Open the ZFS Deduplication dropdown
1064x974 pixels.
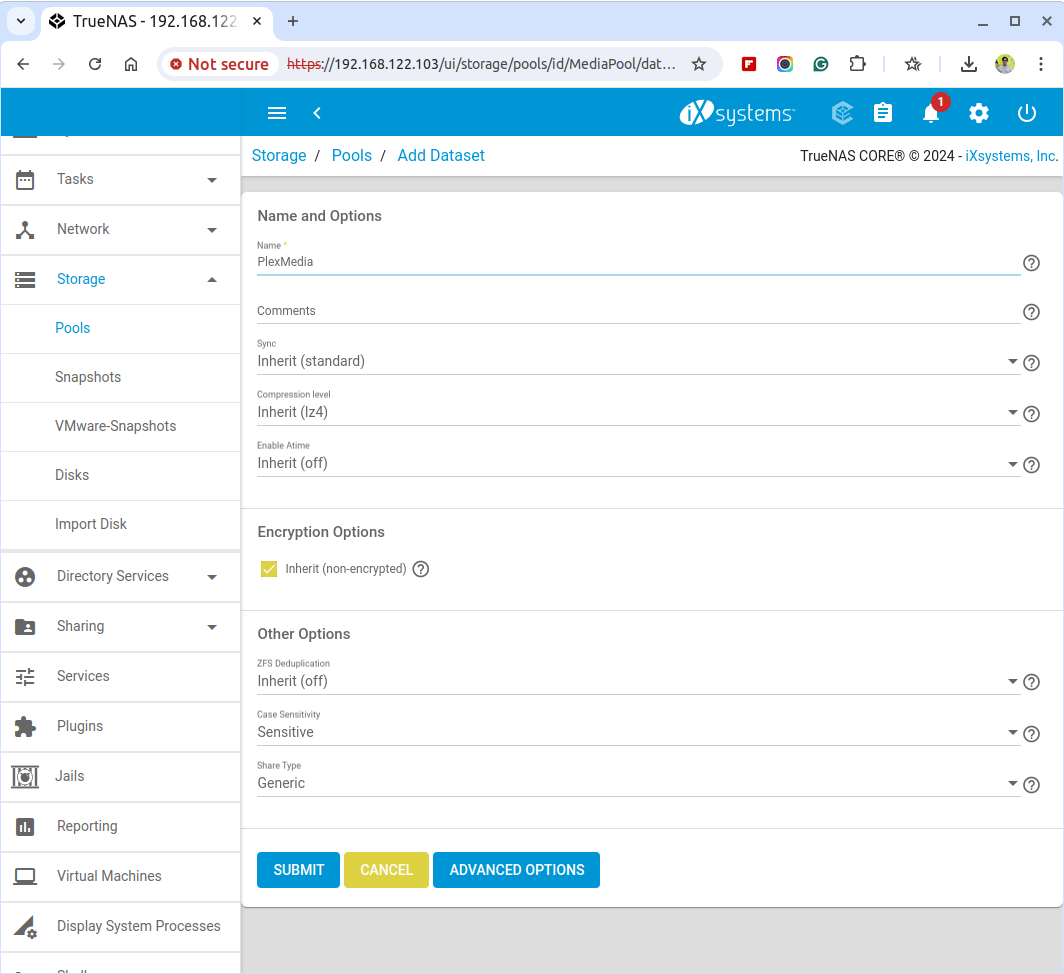(638, 681)
